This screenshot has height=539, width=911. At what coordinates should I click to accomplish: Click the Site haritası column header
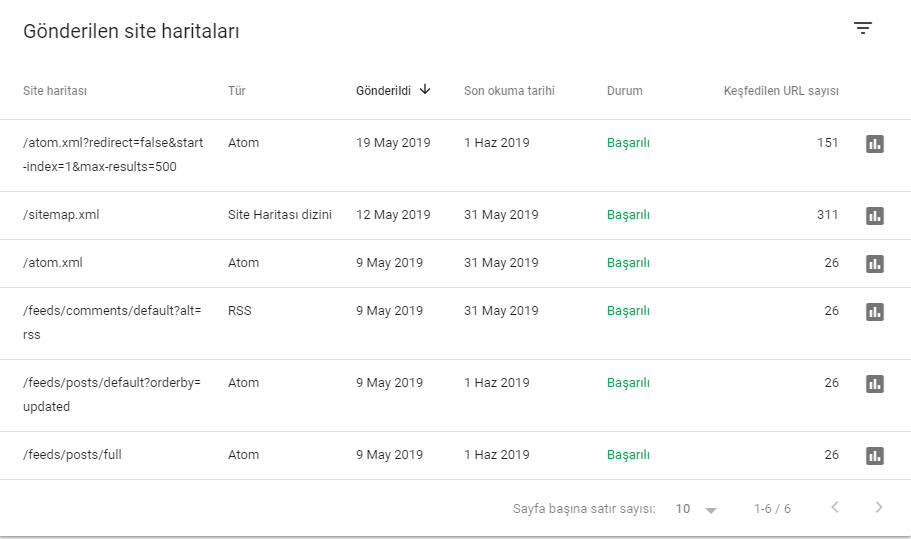pos(55,91)
